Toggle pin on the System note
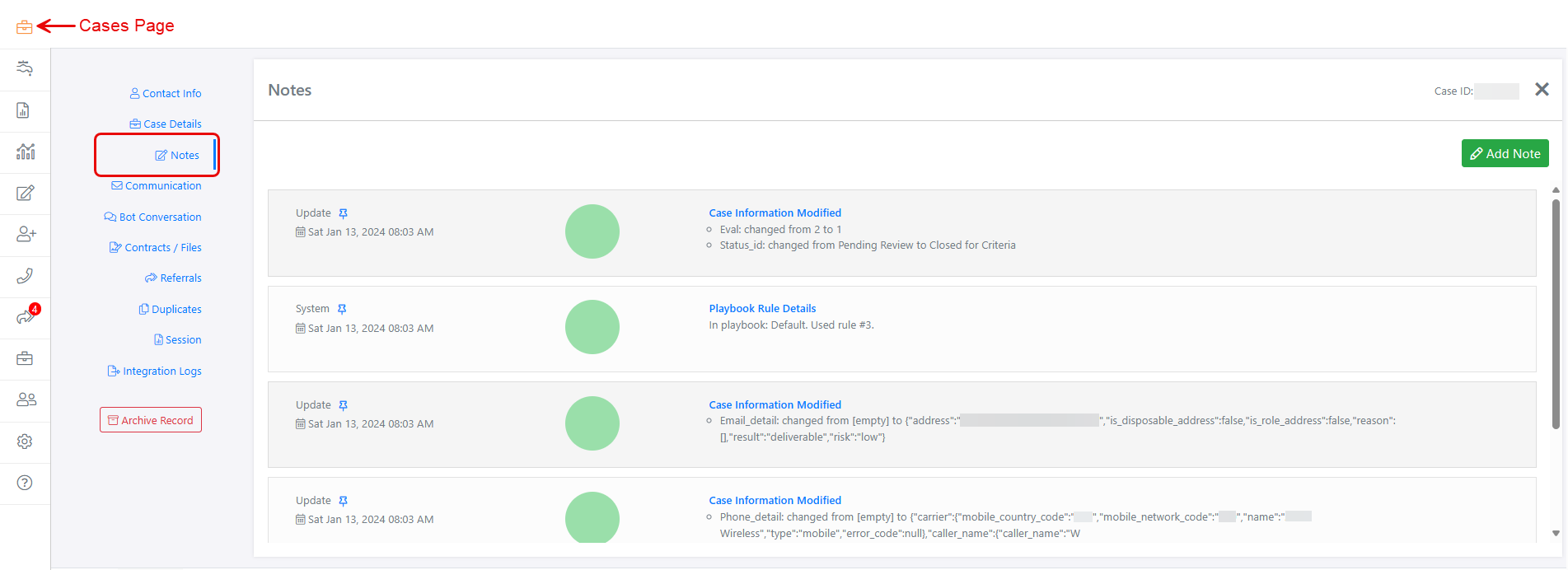 pos(342,309)
